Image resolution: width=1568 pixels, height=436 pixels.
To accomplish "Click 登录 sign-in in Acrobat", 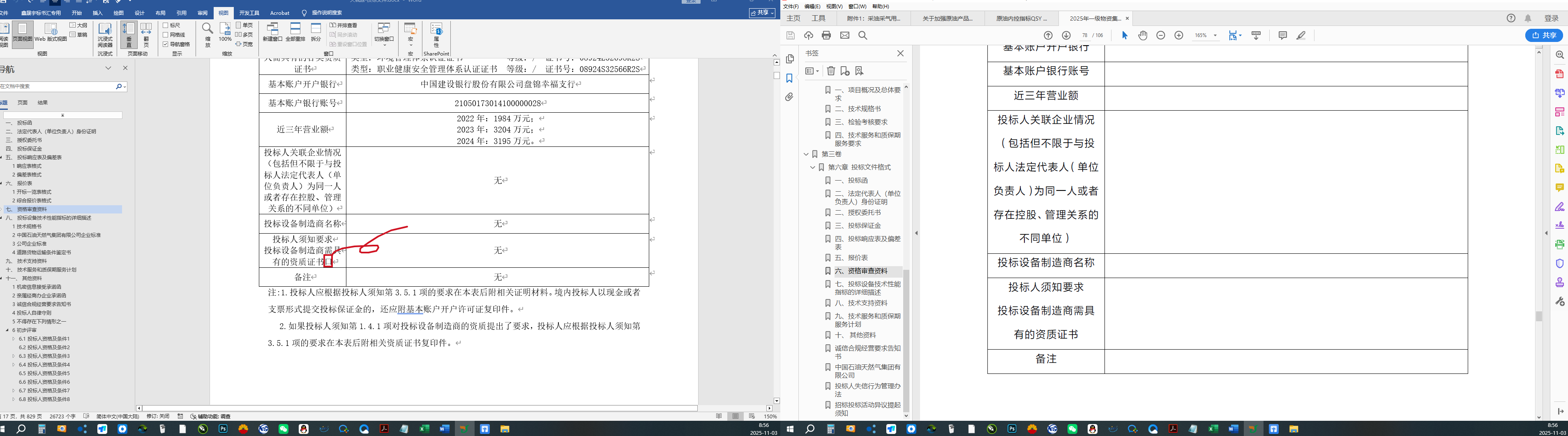I will [1552, 18].
